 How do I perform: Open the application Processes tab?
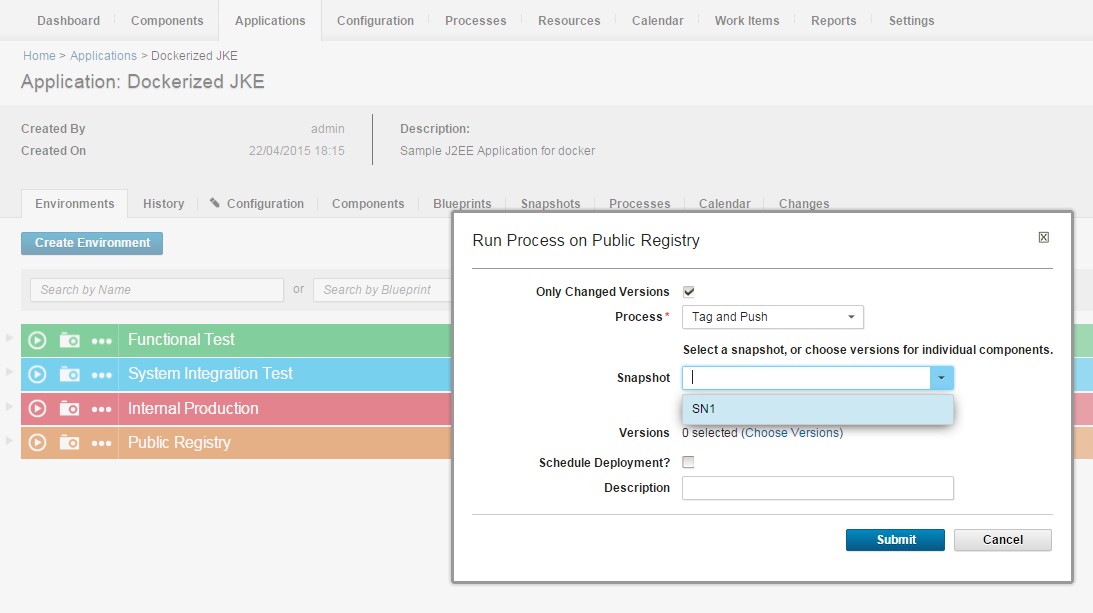639,204
